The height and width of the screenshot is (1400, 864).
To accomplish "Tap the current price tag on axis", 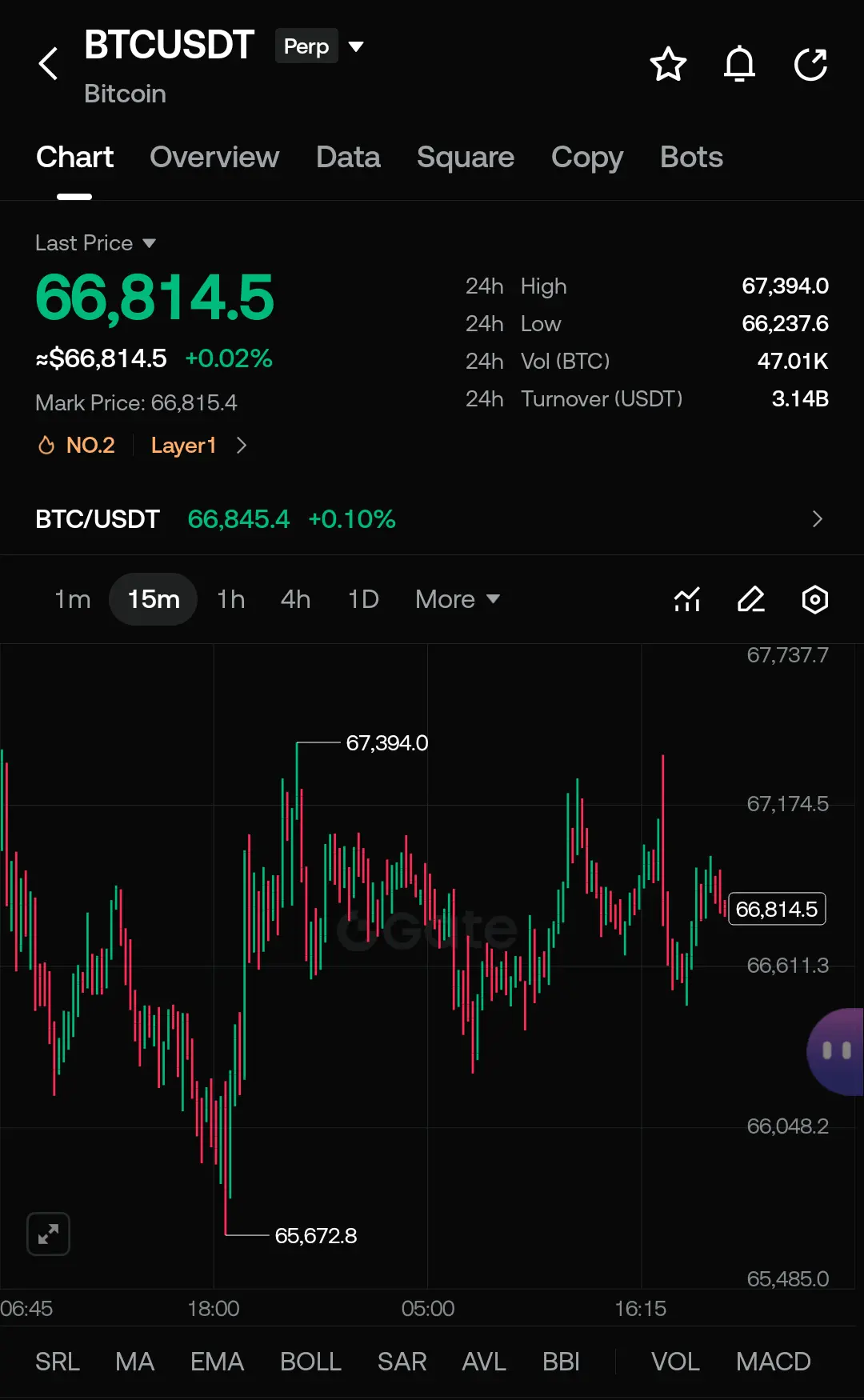I will click(x=777, y=909).
